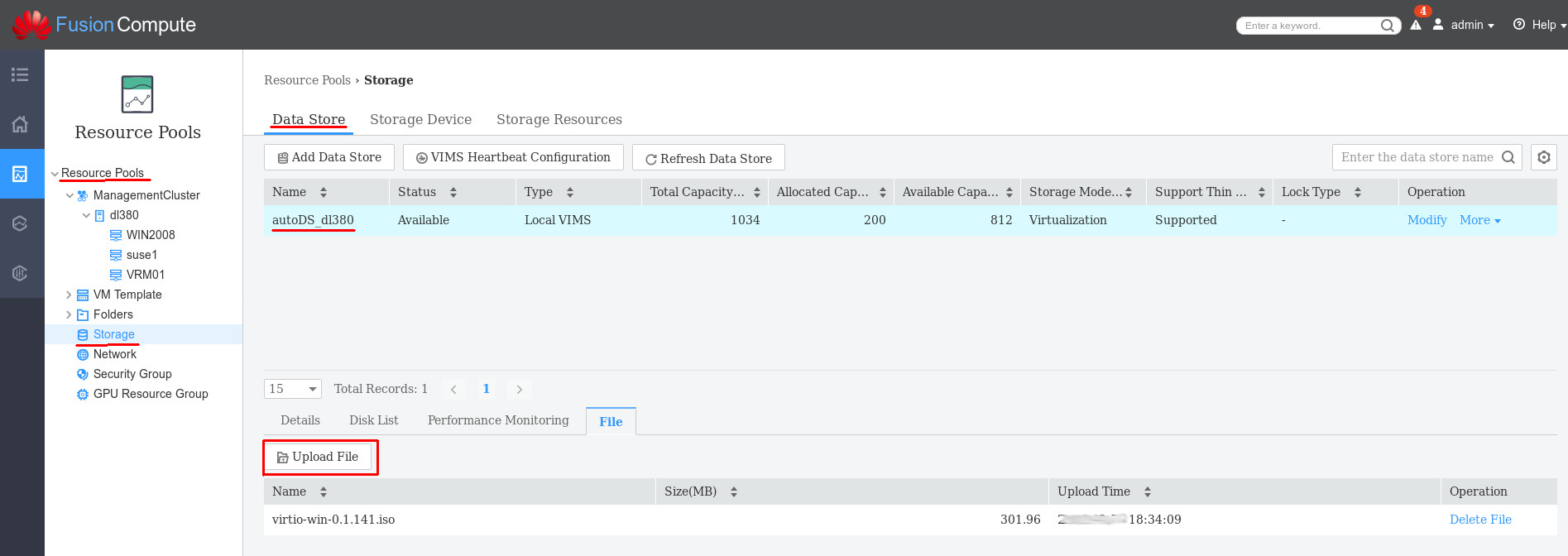Open the home icon in left sidebar
1568x556 pixels.
click(x=20, y=124)
